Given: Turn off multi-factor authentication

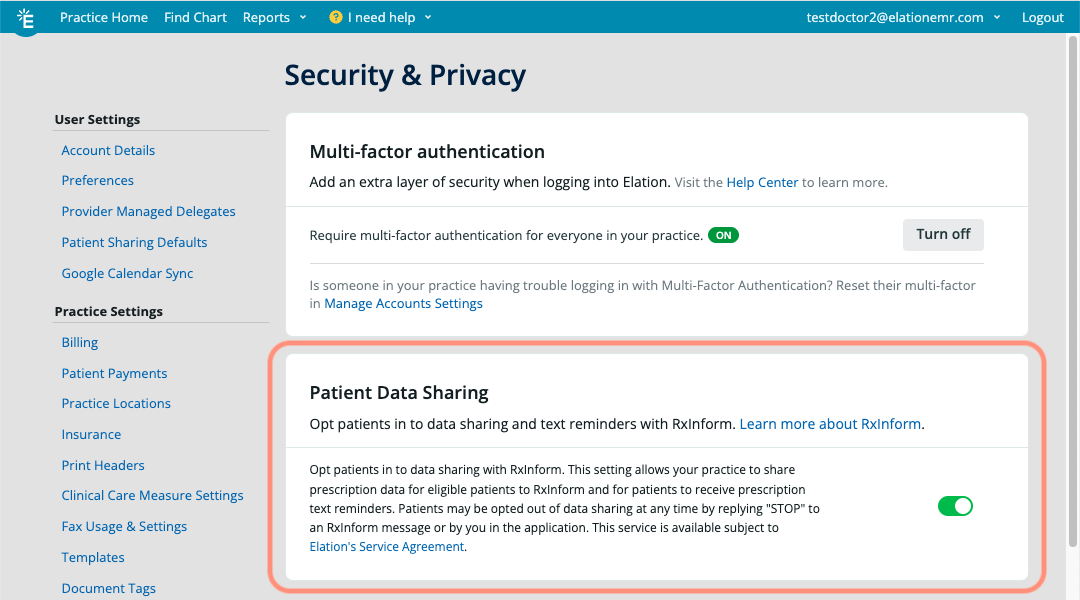Looking at the screenshot, I should (x=943, y=234).
